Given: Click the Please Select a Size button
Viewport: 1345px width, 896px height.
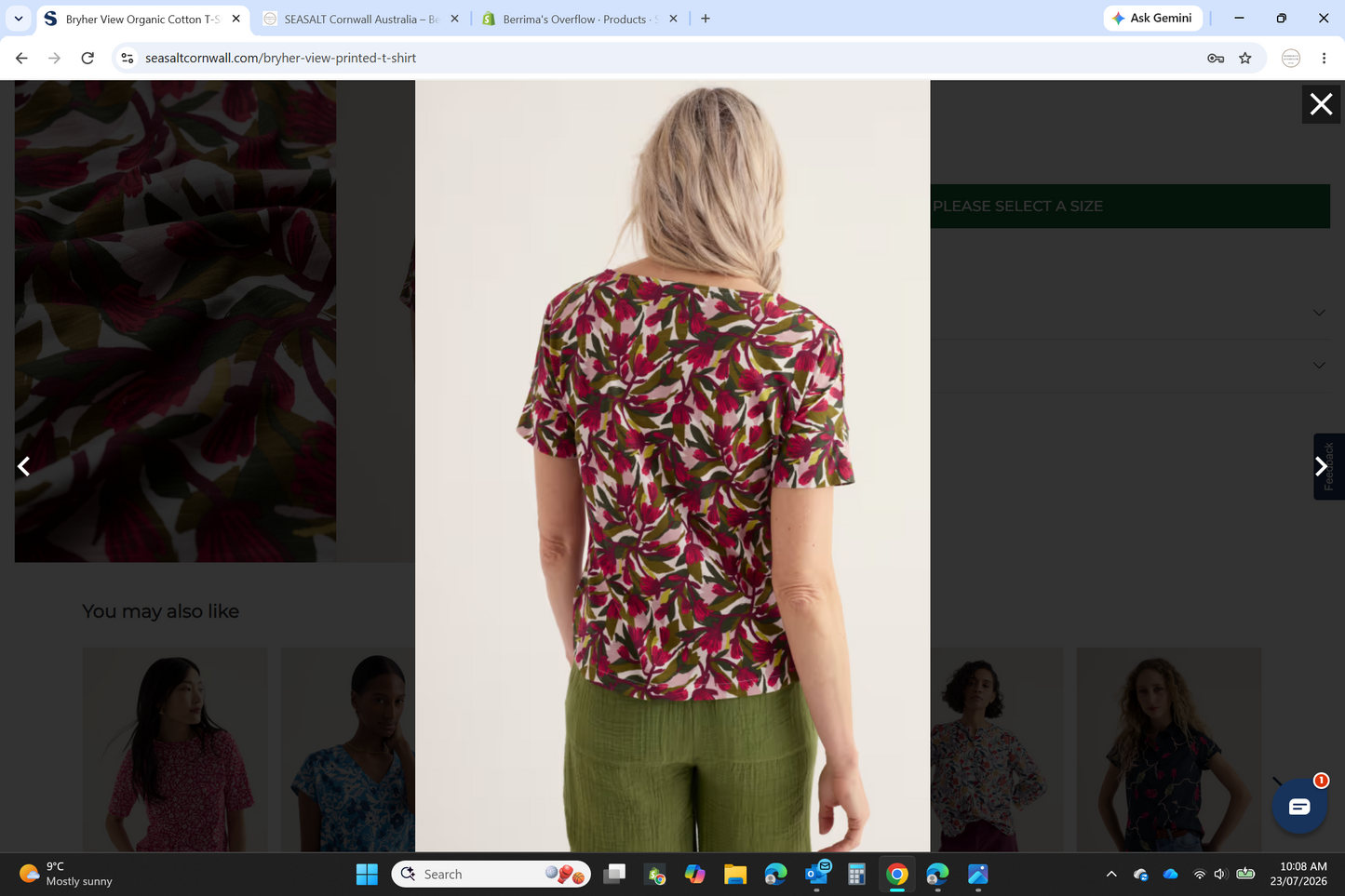Looking at the screenshot, I should click(x=1130, y=207).
